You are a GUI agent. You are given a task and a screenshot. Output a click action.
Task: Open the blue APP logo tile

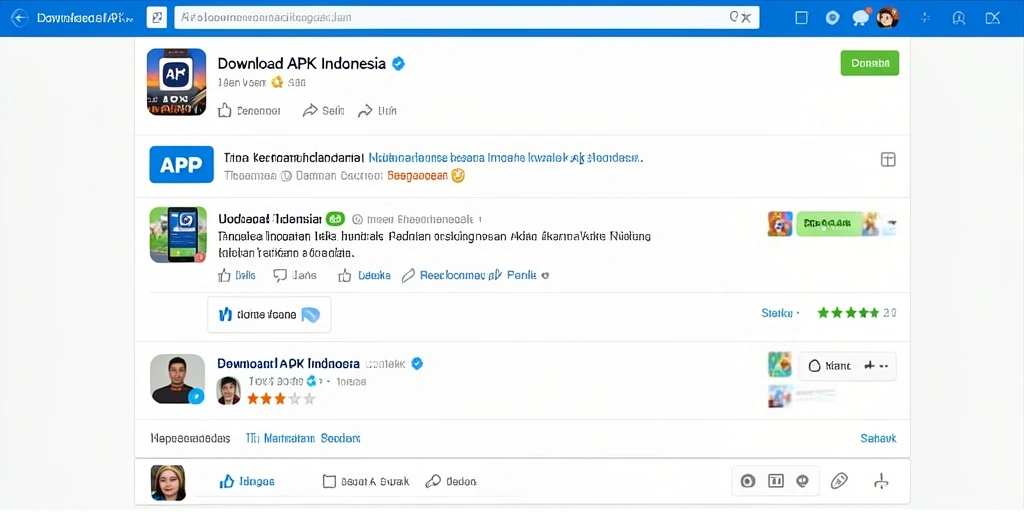click(x=182, y=164)
